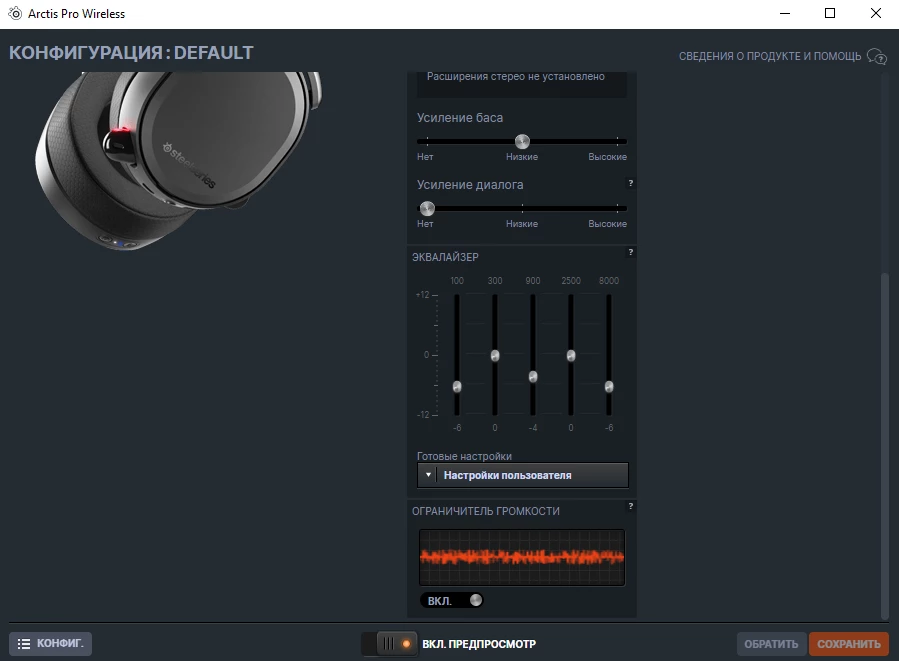Click the Нет label under Усиление баса
899x661 pixels.
coord(425,157)
